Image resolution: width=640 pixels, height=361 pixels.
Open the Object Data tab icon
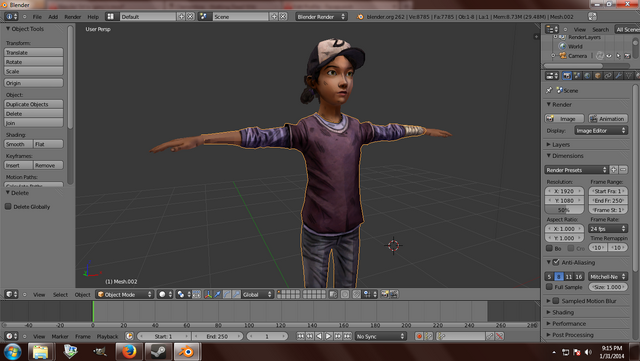(x=629, y=76)
